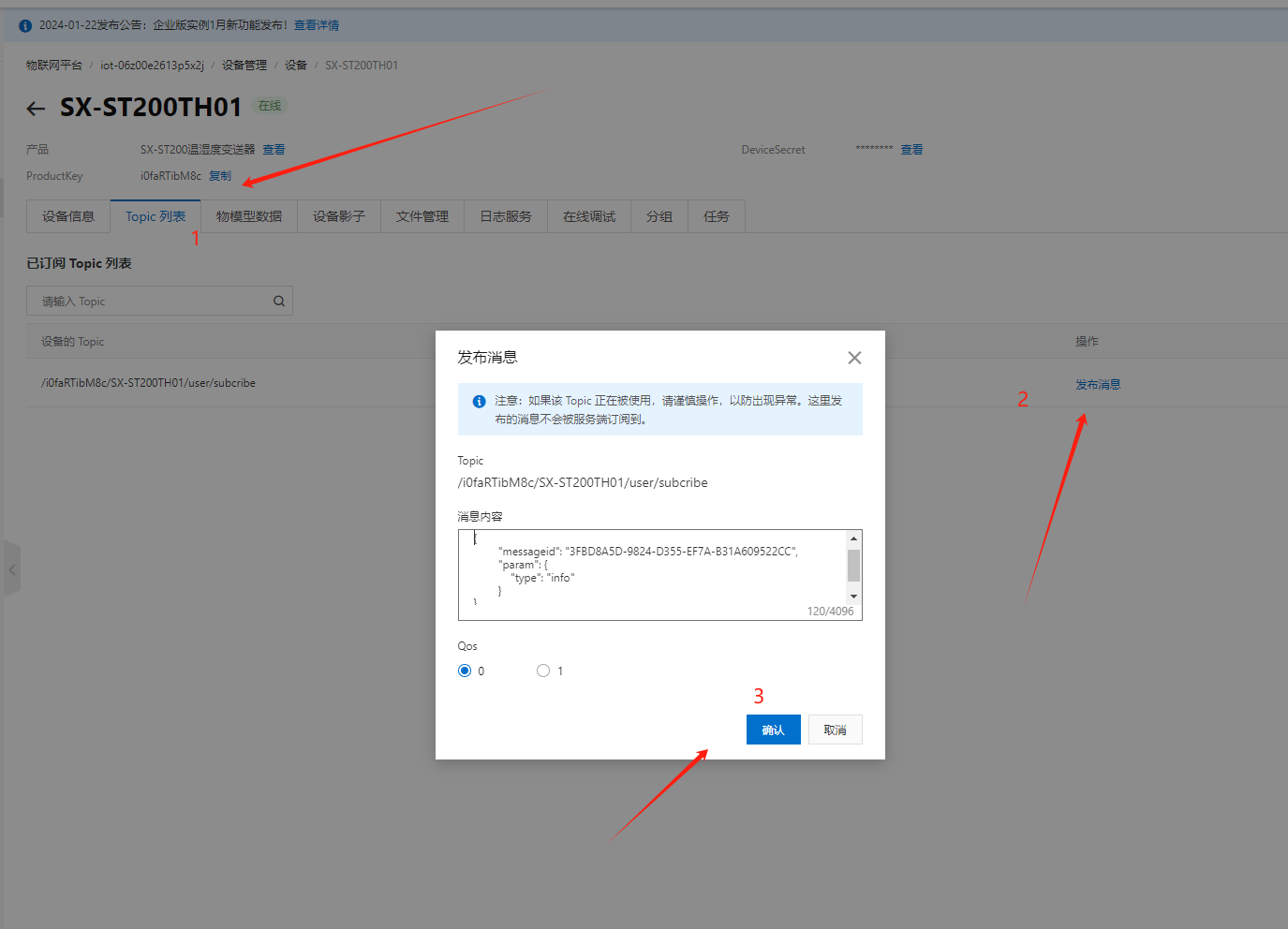The width and height of the screenshot is (1288, 929).
Task: Click 发布消息 link in 操作 column
Action: [x=1097, y=385]
